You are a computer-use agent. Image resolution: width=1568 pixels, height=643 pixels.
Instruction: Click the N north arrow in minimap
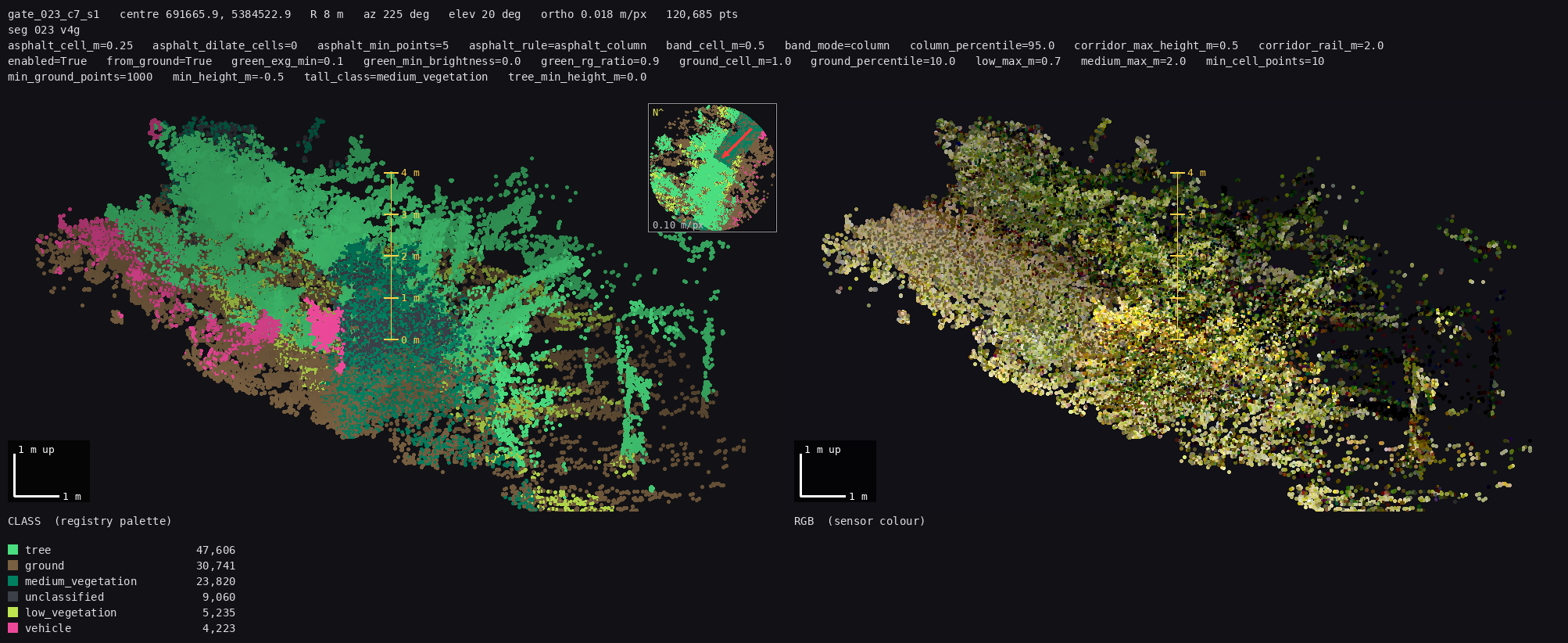[x=657, y=113]
